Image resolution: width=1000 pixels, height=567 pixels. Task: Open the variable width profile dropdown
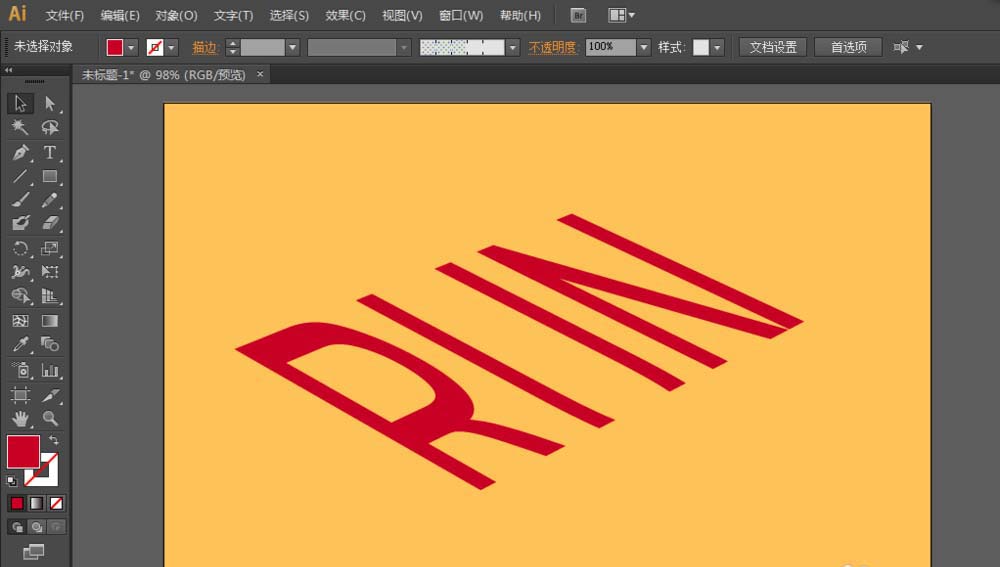coord(403,47)
